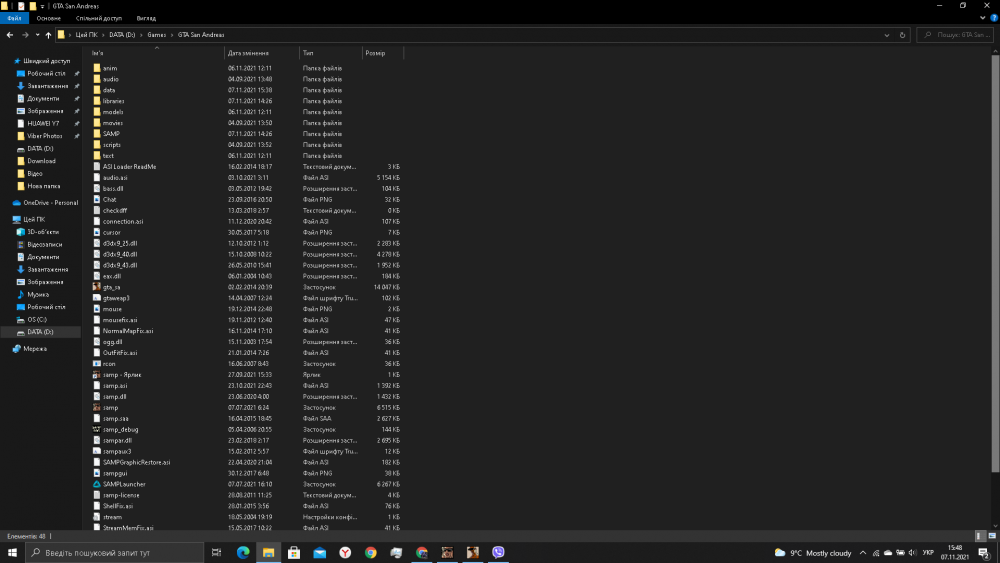1000x563 pixels.
Task: Select the SAMPLauncher application icon
Action: pyautogui.click(x=97, y=484)
